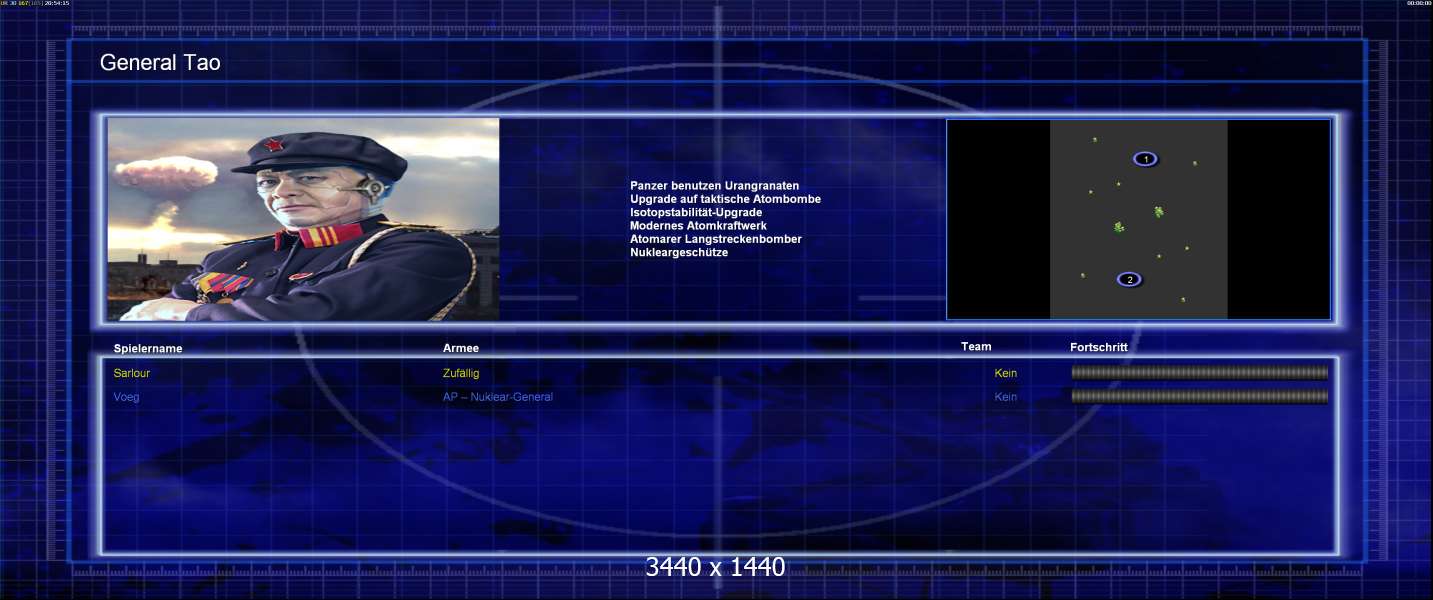The height and width of the screenshot is (600, 1433).
Task: Select player name 'Voeg'
Action: point(127,397)
